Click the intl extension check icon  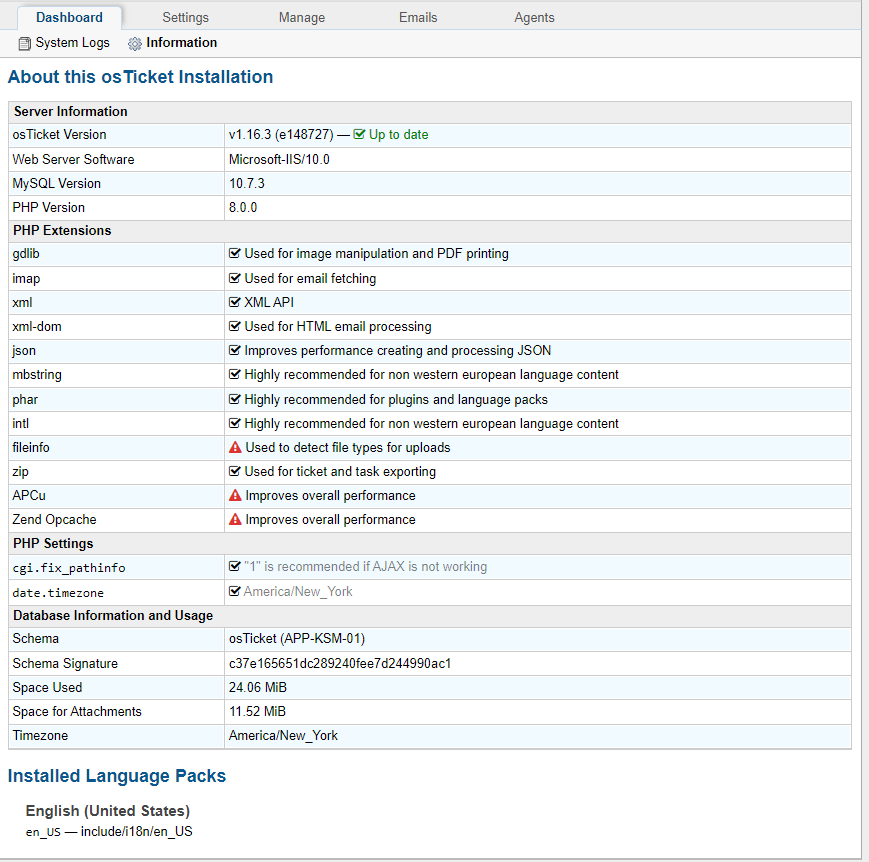coord(235,423)
